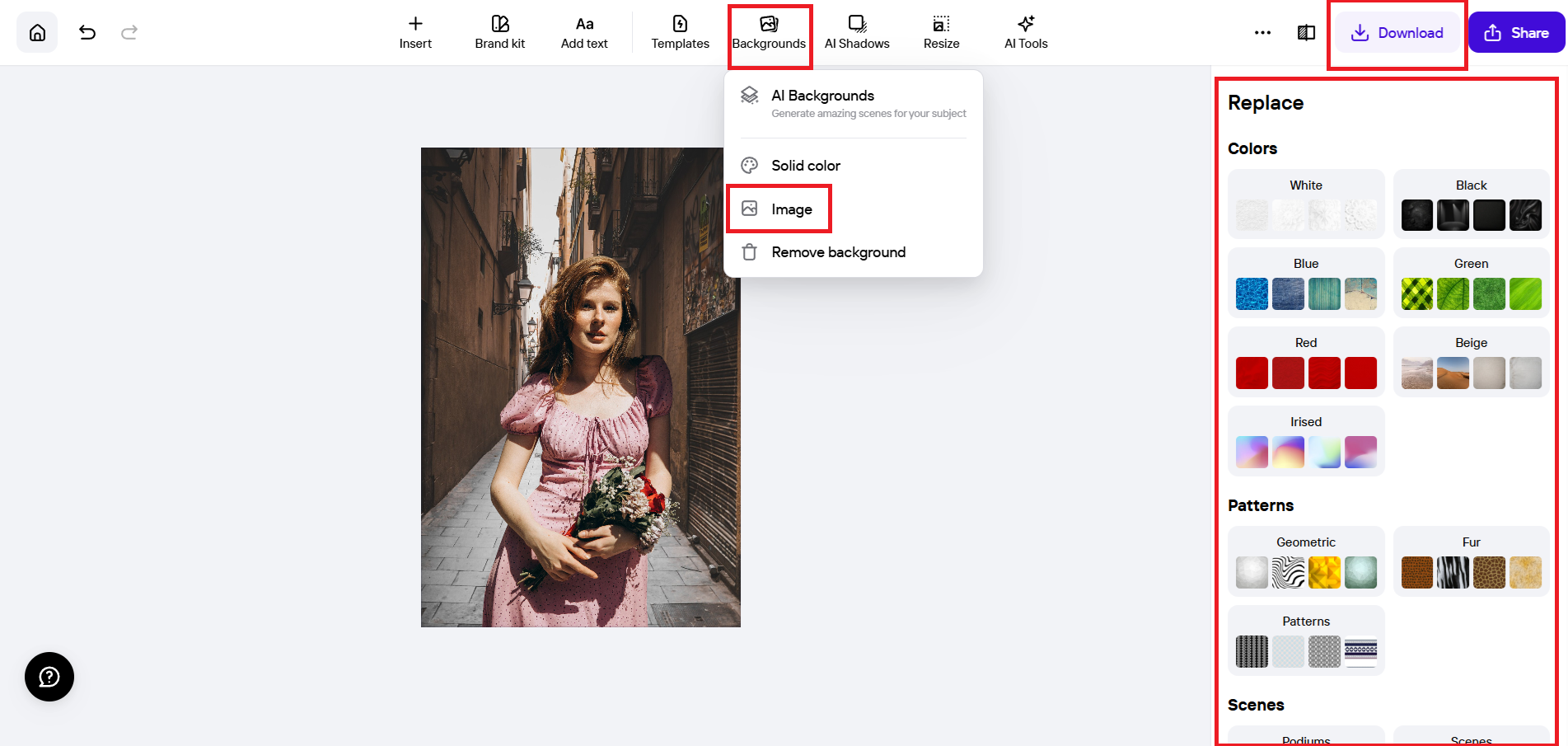Open the Insert tool

pyautogui.click(x=415, y=33)
